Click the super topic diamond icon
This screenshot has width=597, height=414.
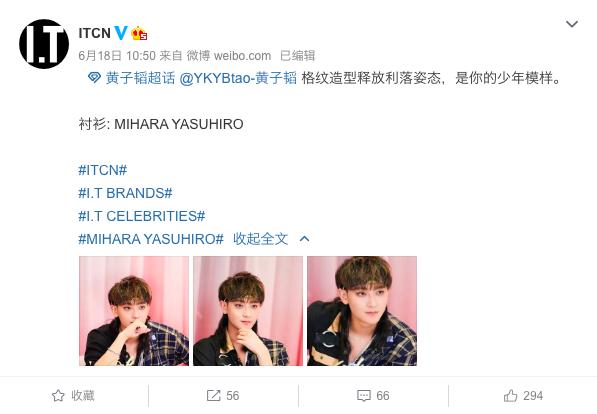click(94, 78)
